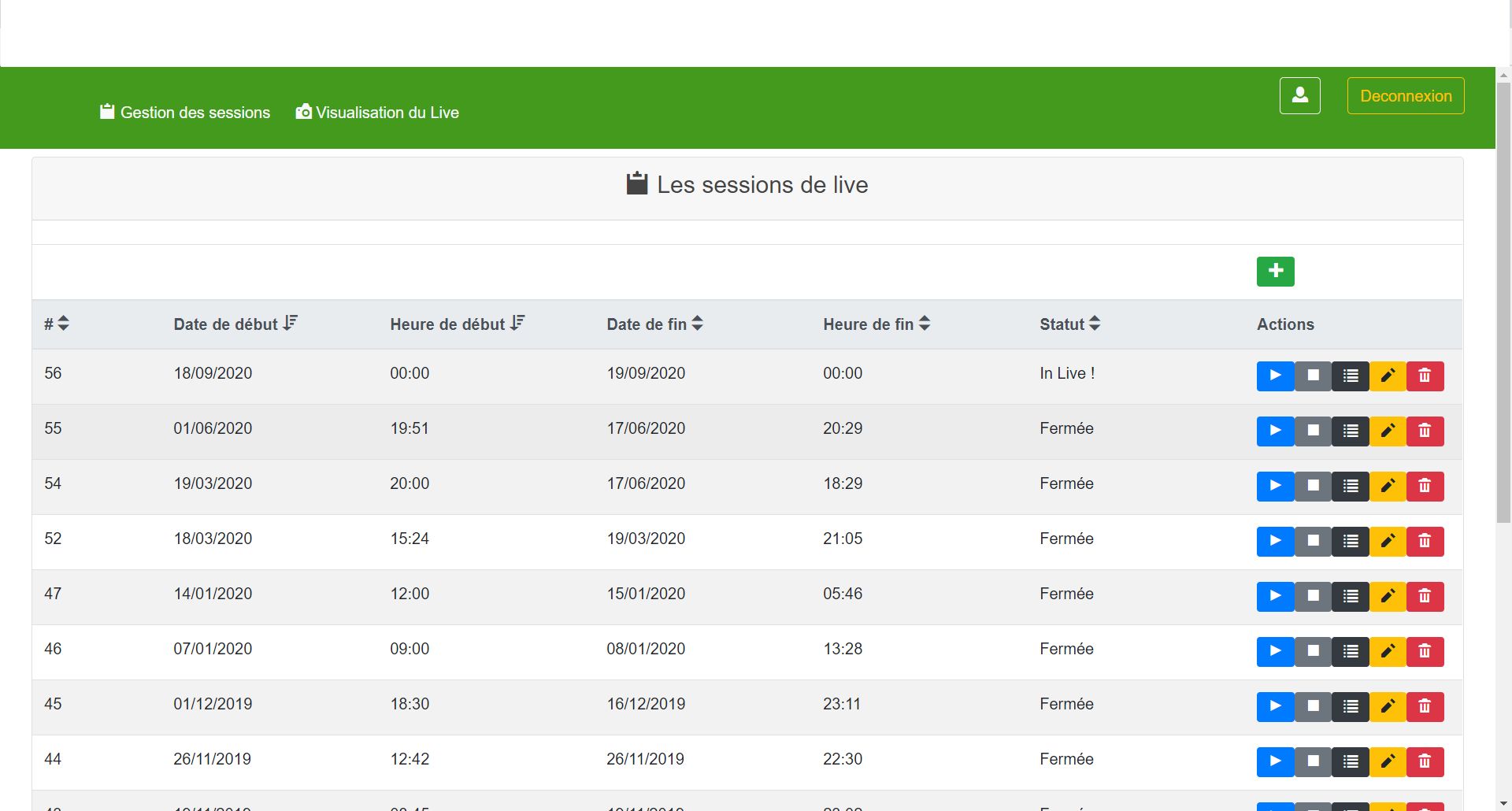Go to Visualisation du Live
The image size is (1512, 811).
click(x=377, y=113)
